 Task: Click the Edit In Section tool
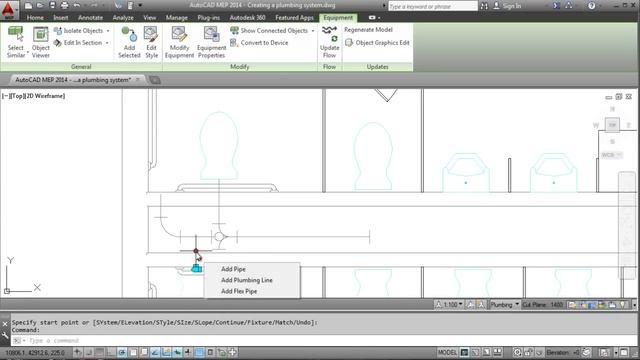coord(78,42)
